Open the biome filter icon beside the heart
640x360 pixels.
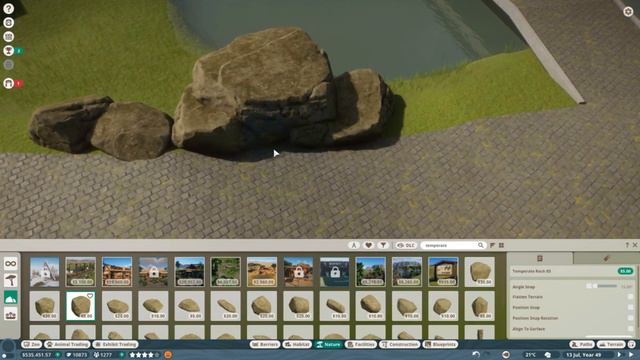354,245
